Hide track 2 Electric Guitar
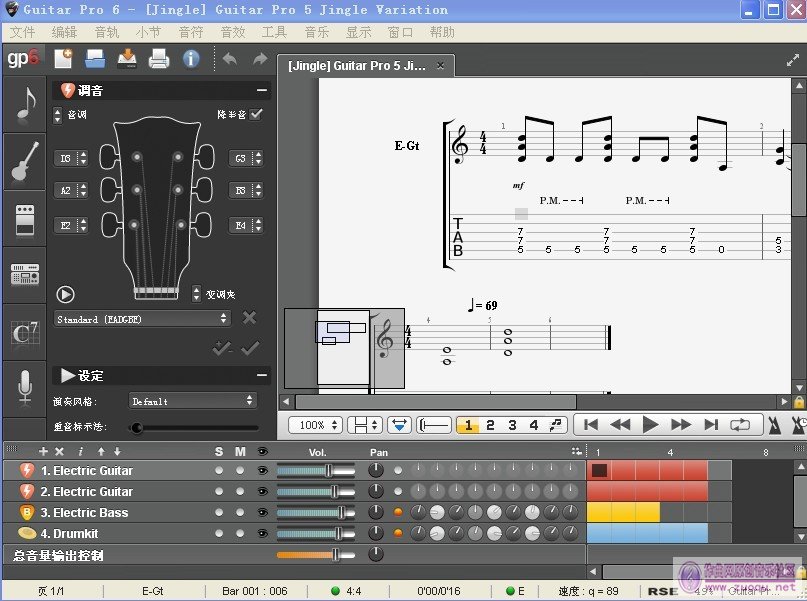This screenshot has height=601, width=807. 262,491
